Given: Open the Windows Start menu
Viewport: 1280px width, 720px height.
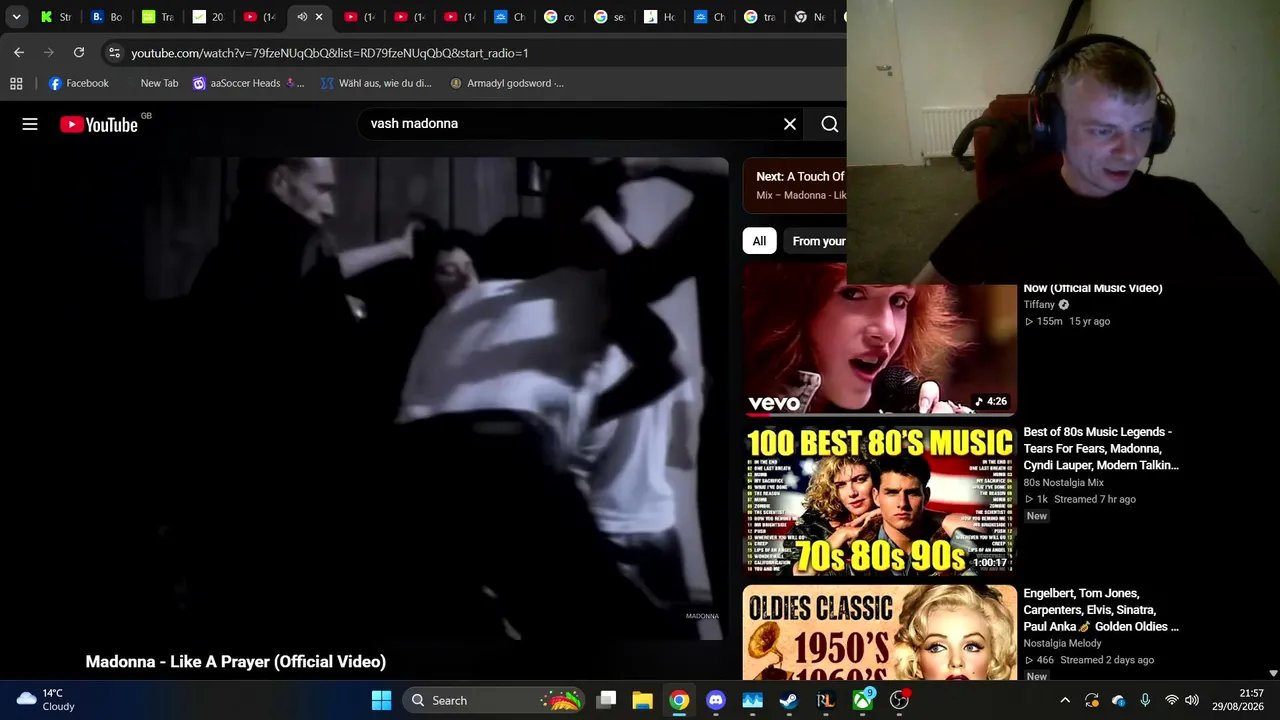Looking at the screenshot, I should click(381, 700).
